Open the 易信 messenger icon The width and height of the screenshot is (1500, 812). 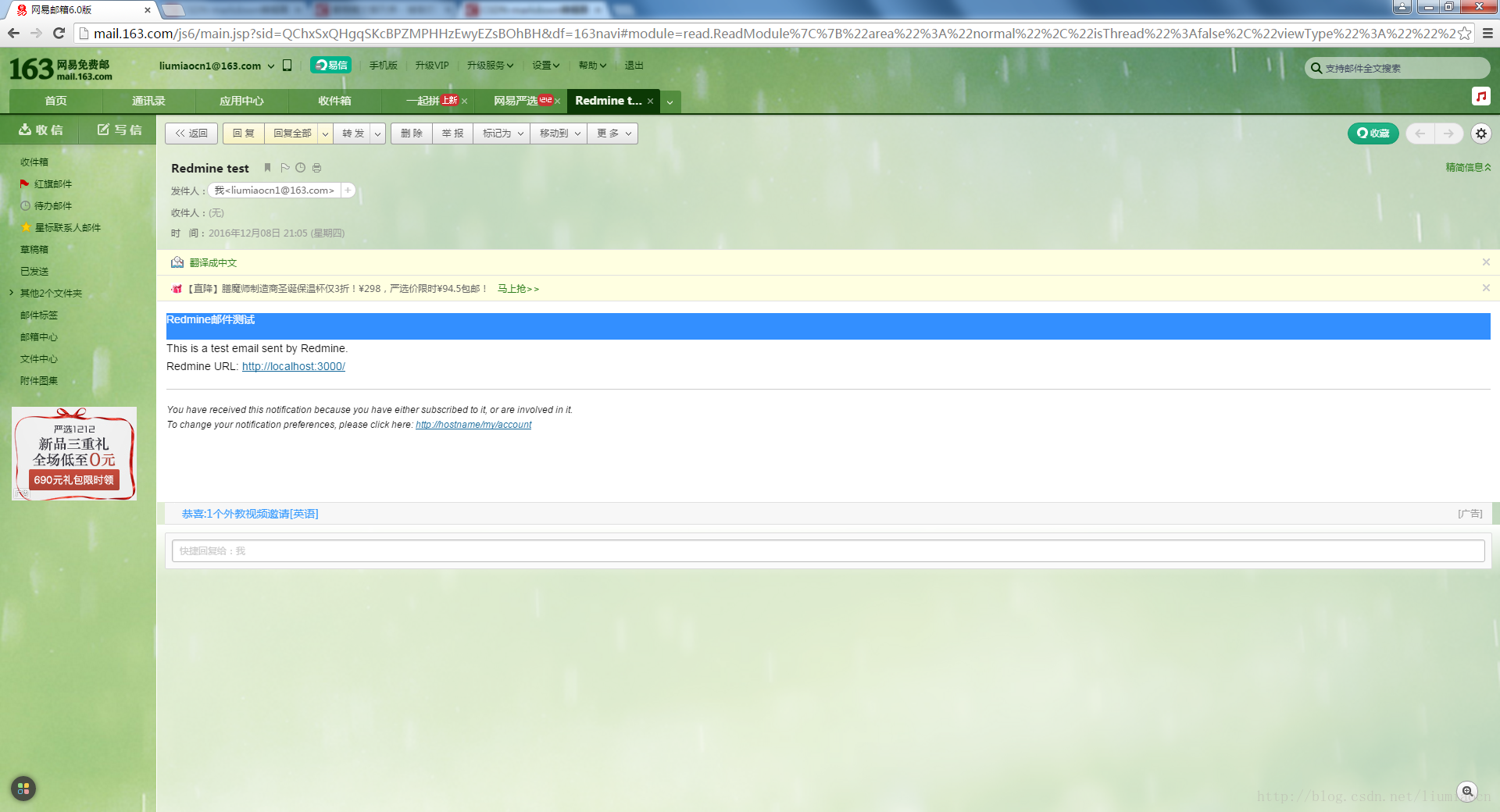331,65
